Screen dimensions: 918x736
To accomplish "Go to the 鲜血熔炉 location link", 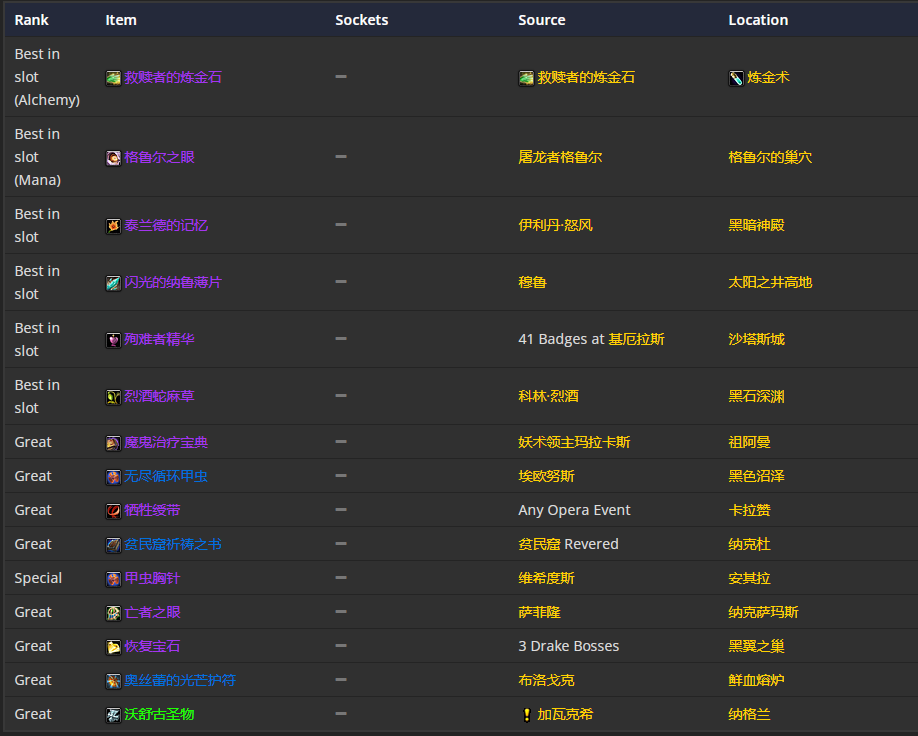I will point(756,680).
